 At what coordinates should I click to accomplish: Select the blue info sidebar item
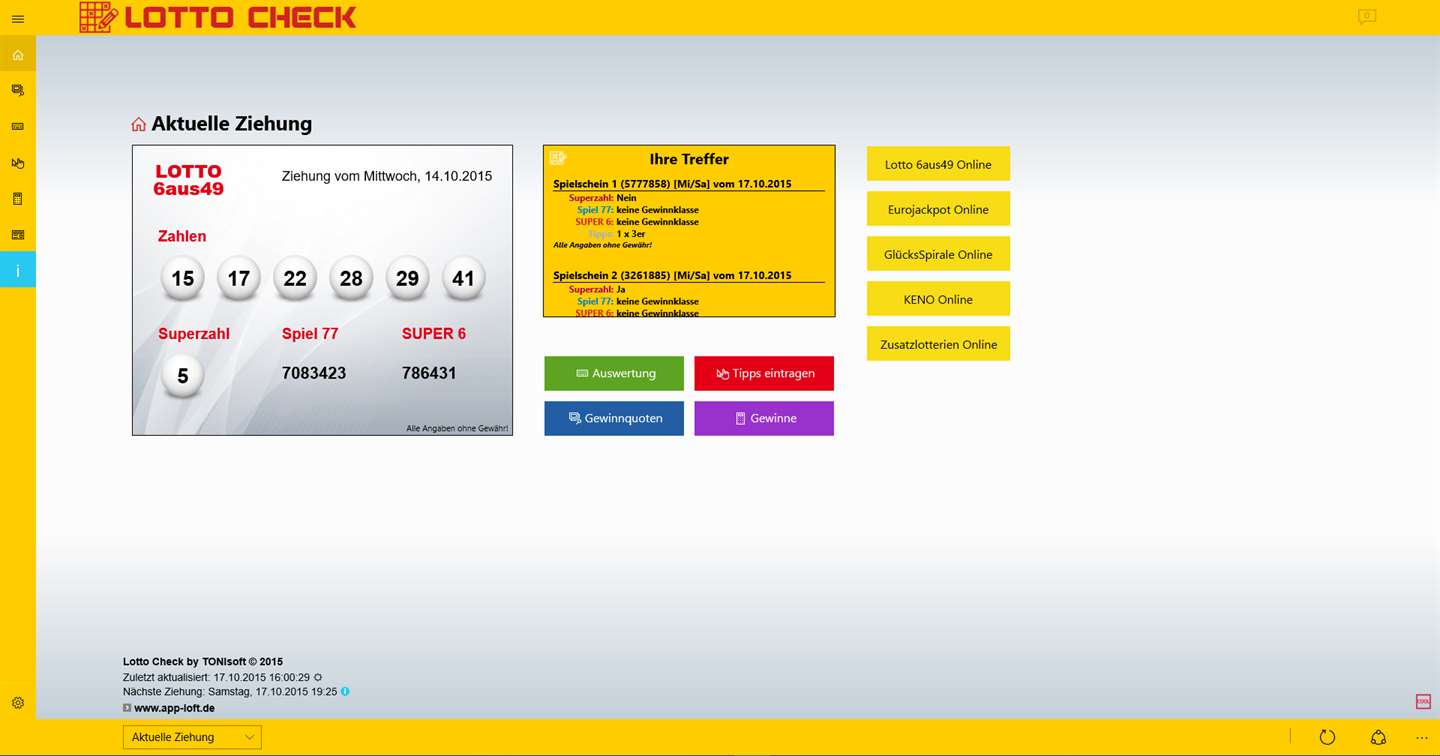coord(18,269)
